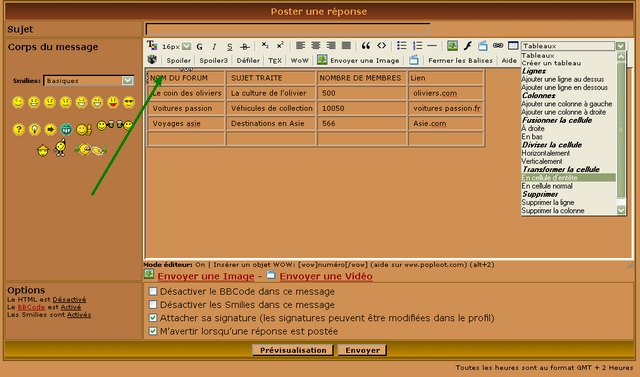Collapse the Tableaux dropdown arrow
The height and width of the screenshot is (377, 640).
tap(620, 46)
